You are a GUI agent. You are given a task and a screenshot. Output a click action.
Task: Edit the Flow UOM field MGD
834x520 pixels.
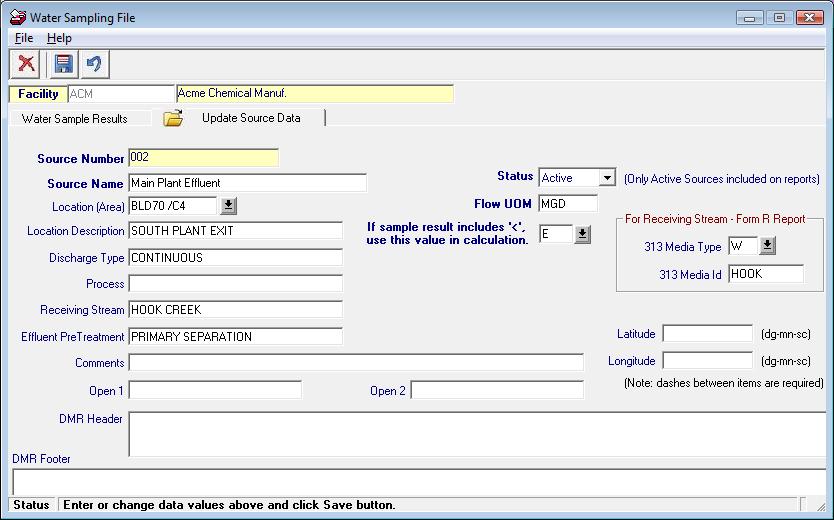tap(568, 204)
